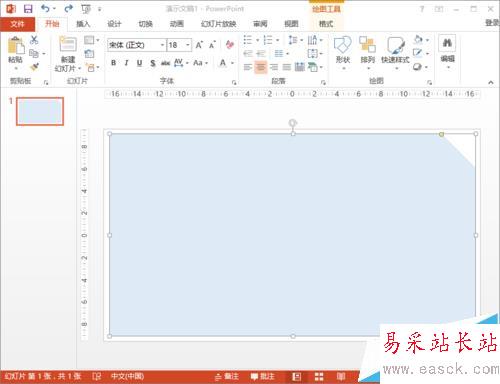
Task: Open the slide layout dropdown
Action: tap(92, 40)
